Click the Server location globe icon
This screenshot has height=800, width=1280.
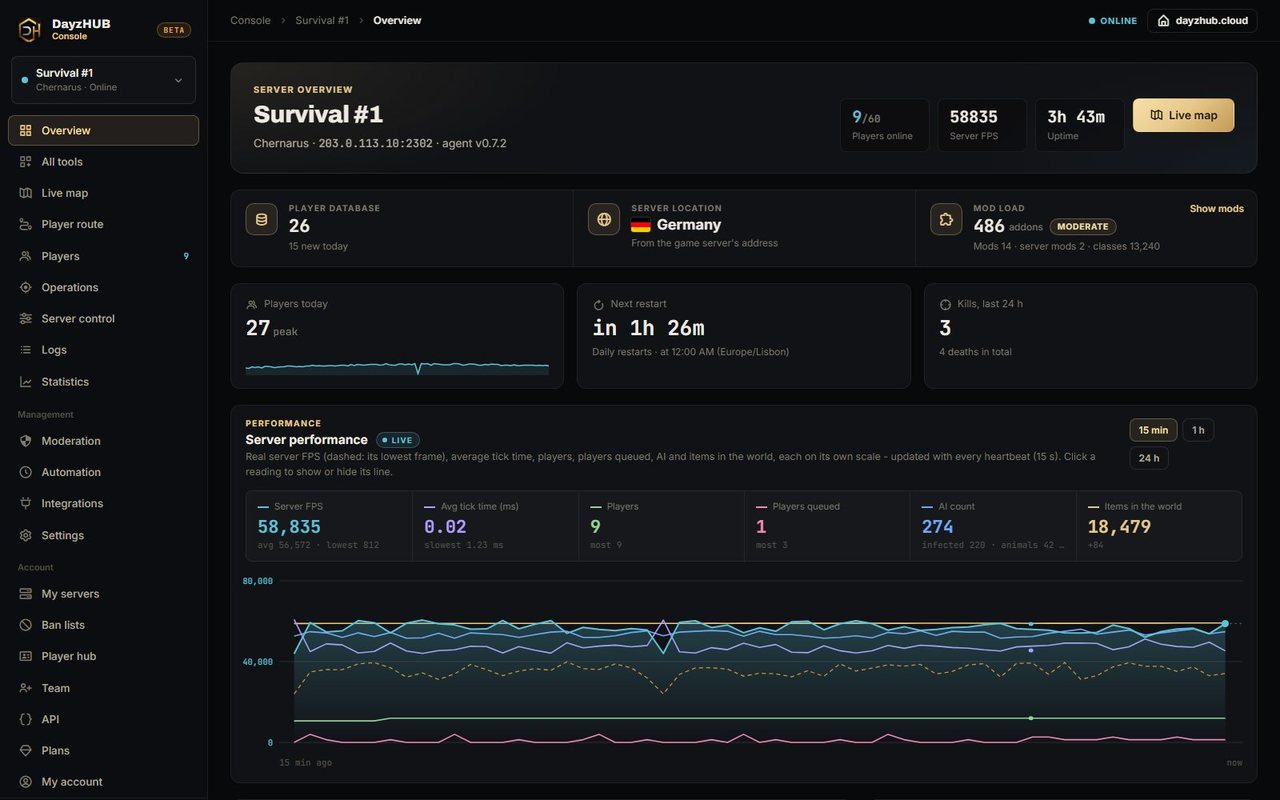604,219
